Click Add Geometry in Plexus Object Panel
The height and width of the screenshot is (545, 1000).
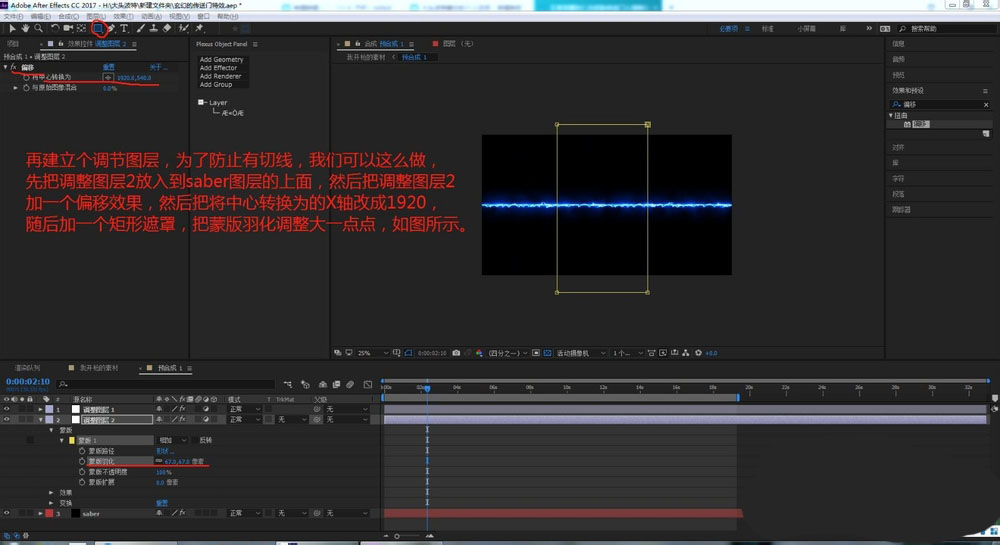(221, 60)
